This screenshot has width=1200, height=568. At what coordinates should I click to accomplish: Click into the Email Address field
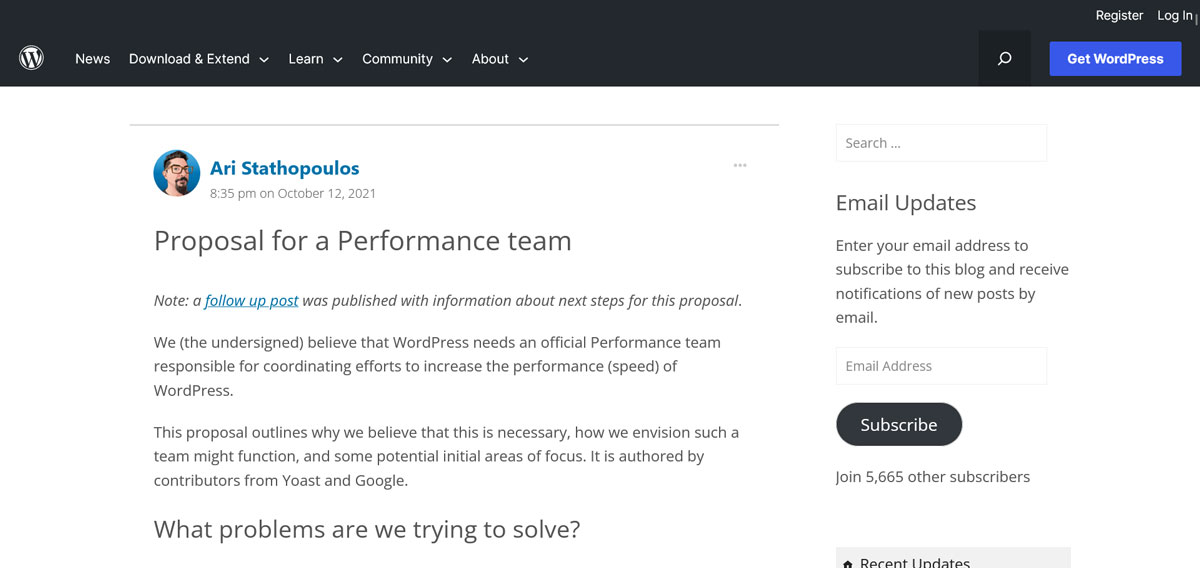940,366
